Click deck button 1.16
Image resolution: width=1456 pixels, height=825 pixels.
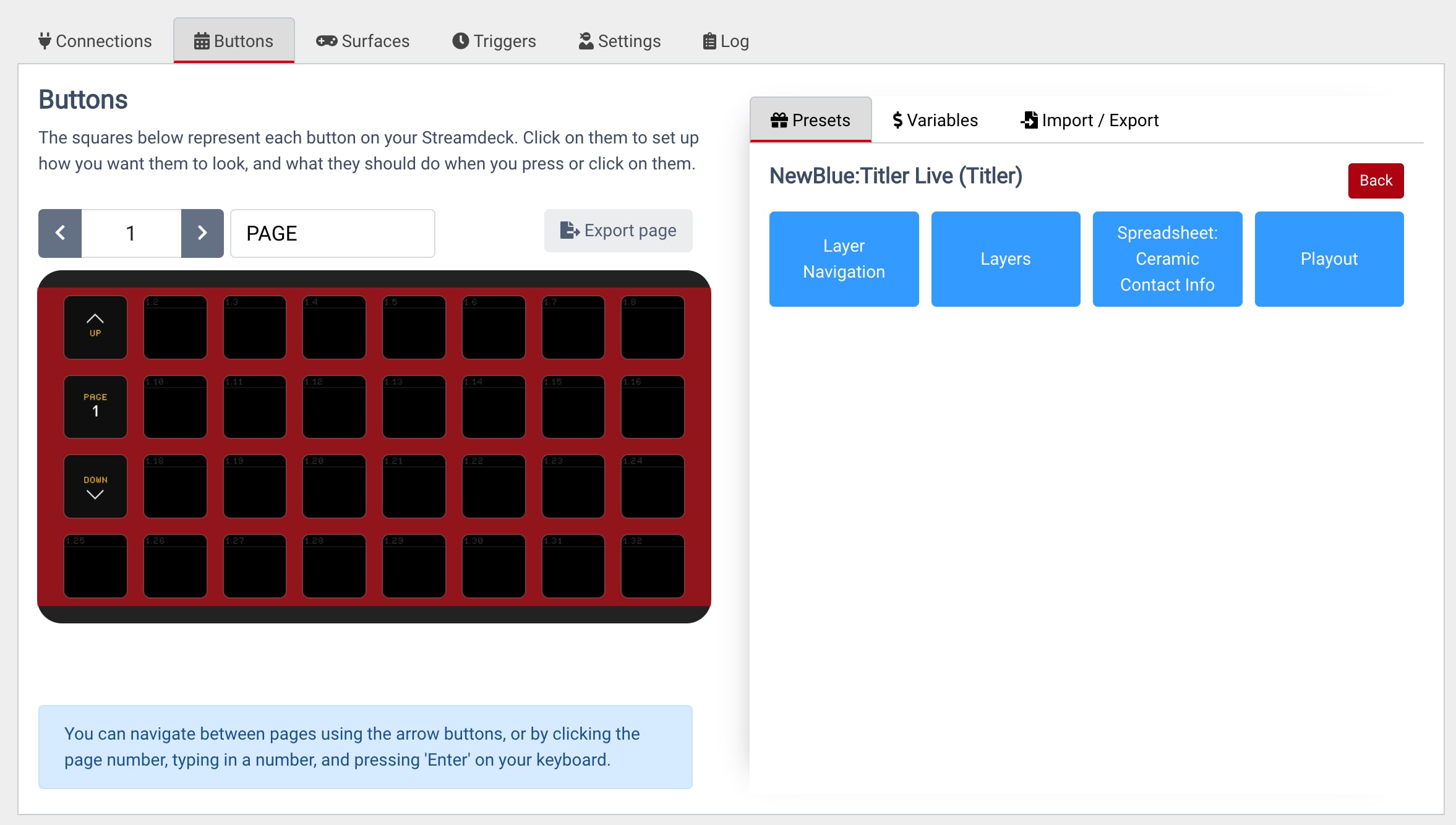[653, 407]
